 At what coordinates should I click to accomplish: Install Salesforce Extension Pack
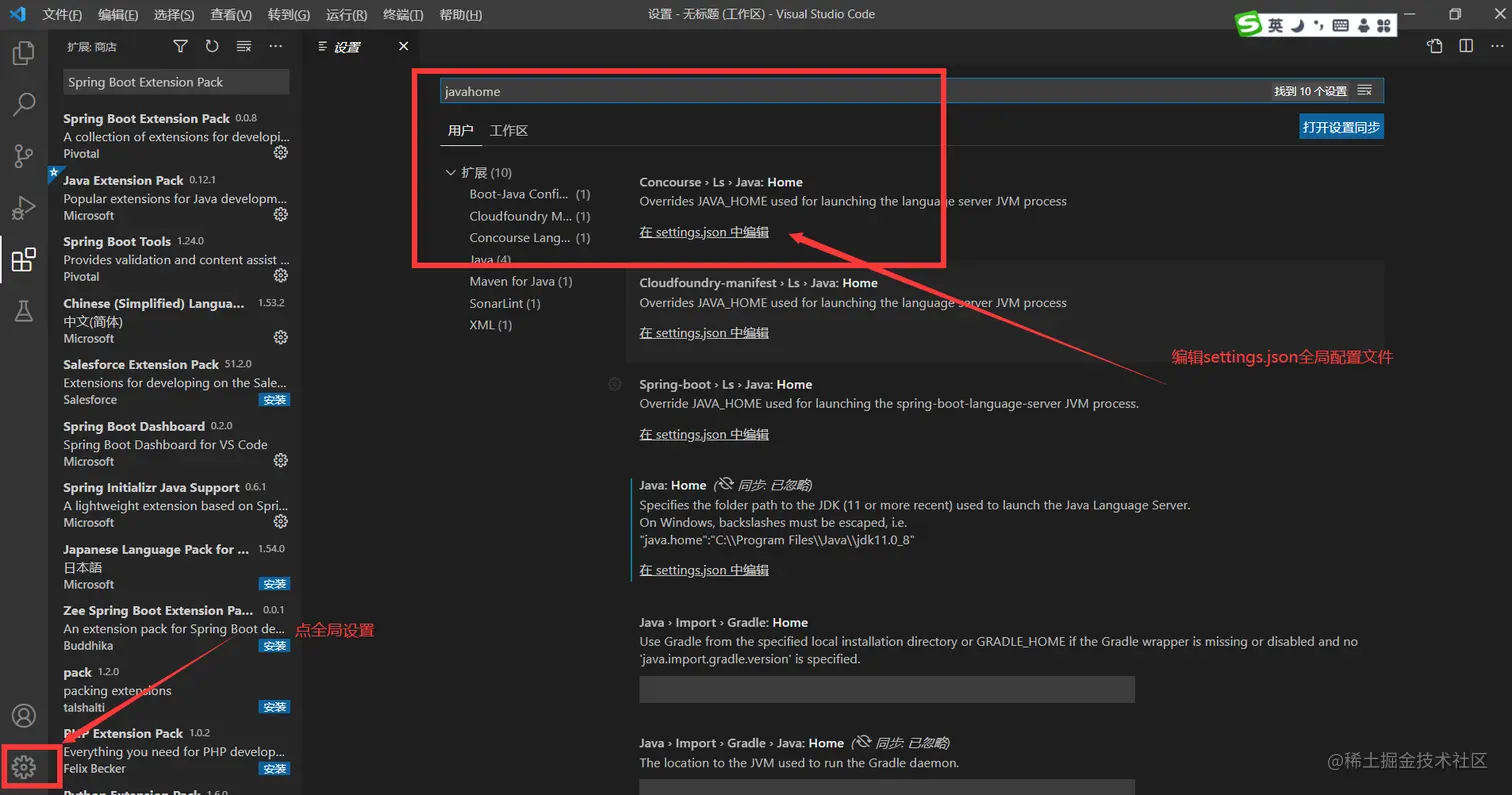pos(275,400)
